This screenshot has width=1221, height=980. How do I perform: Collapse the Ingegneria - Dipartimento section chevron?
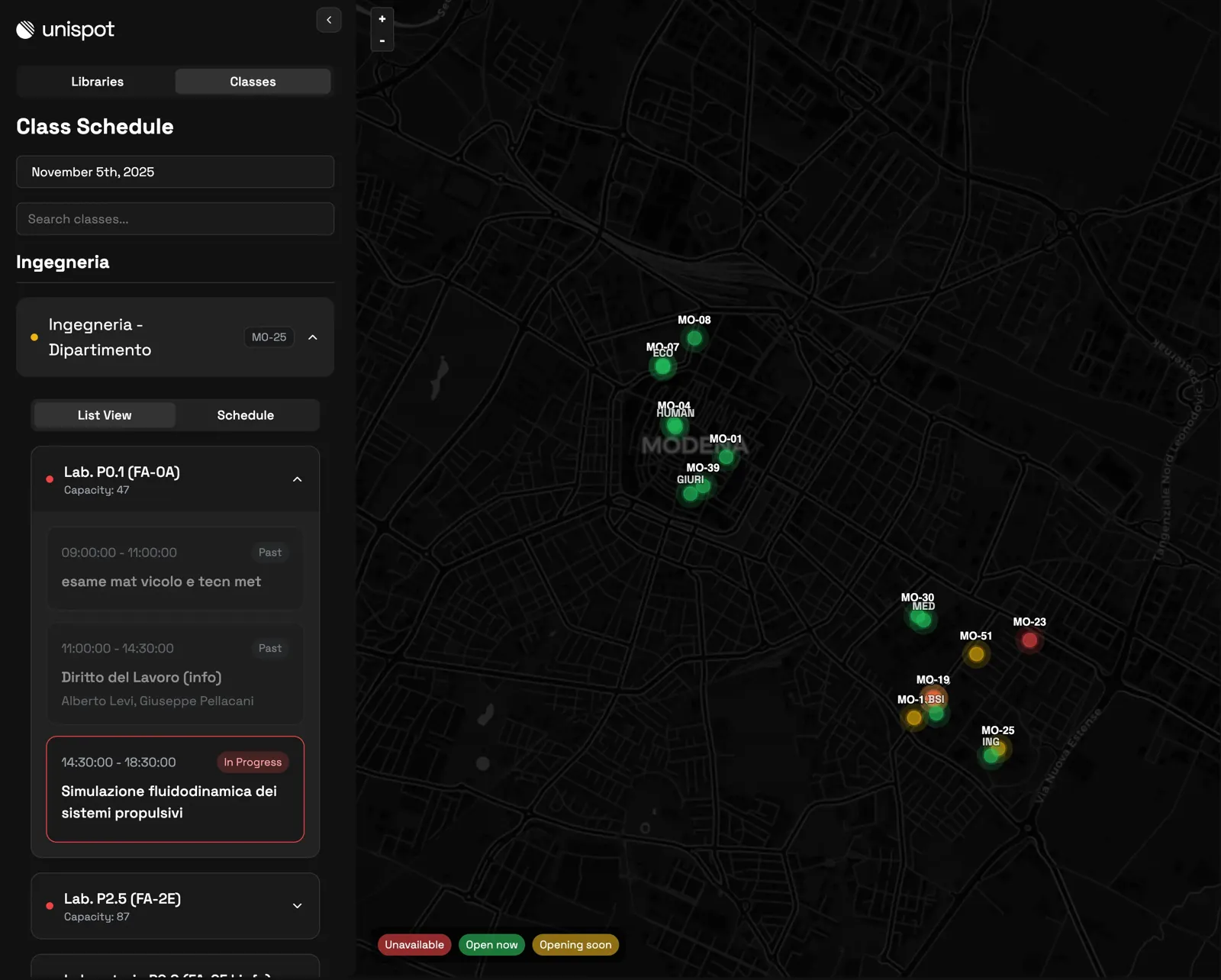pos(313,337)
